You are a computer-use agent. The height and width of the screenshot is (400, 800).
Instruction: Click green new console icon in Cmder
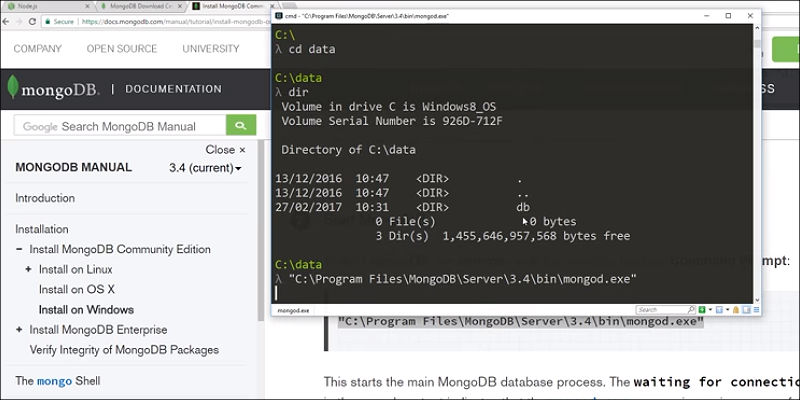(702, 310)
